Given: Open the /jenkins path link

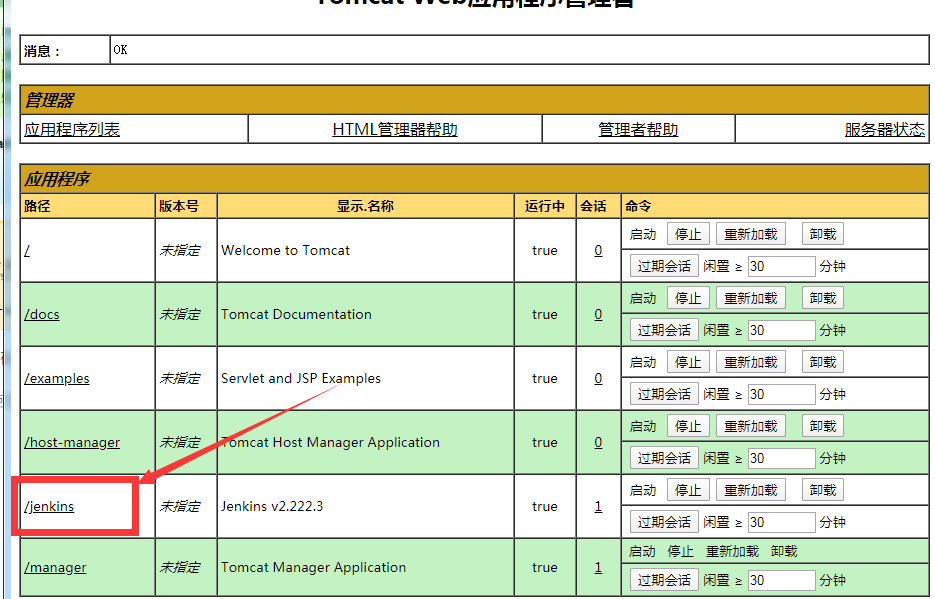Looking at the screenshot, I should tap(49, 506).
